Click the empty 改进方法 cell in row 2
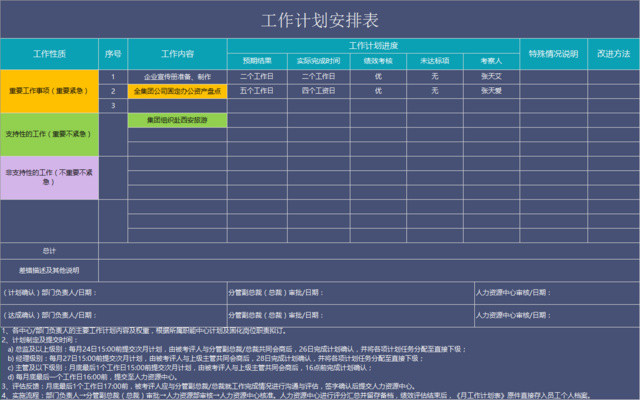The width and height of the screenshot is (640, 400). tap(613, 91)
